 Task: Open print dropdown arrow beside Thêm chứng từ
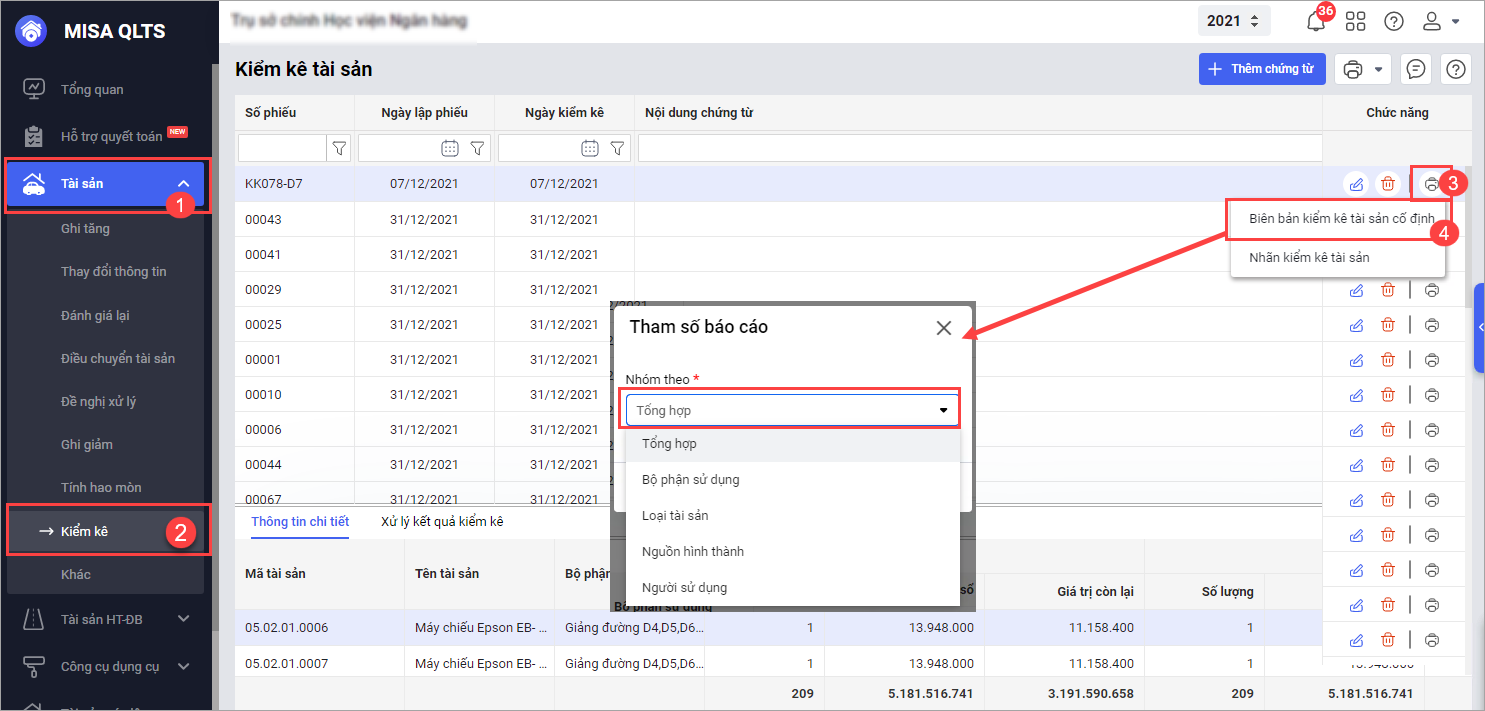coord(1379,69)
